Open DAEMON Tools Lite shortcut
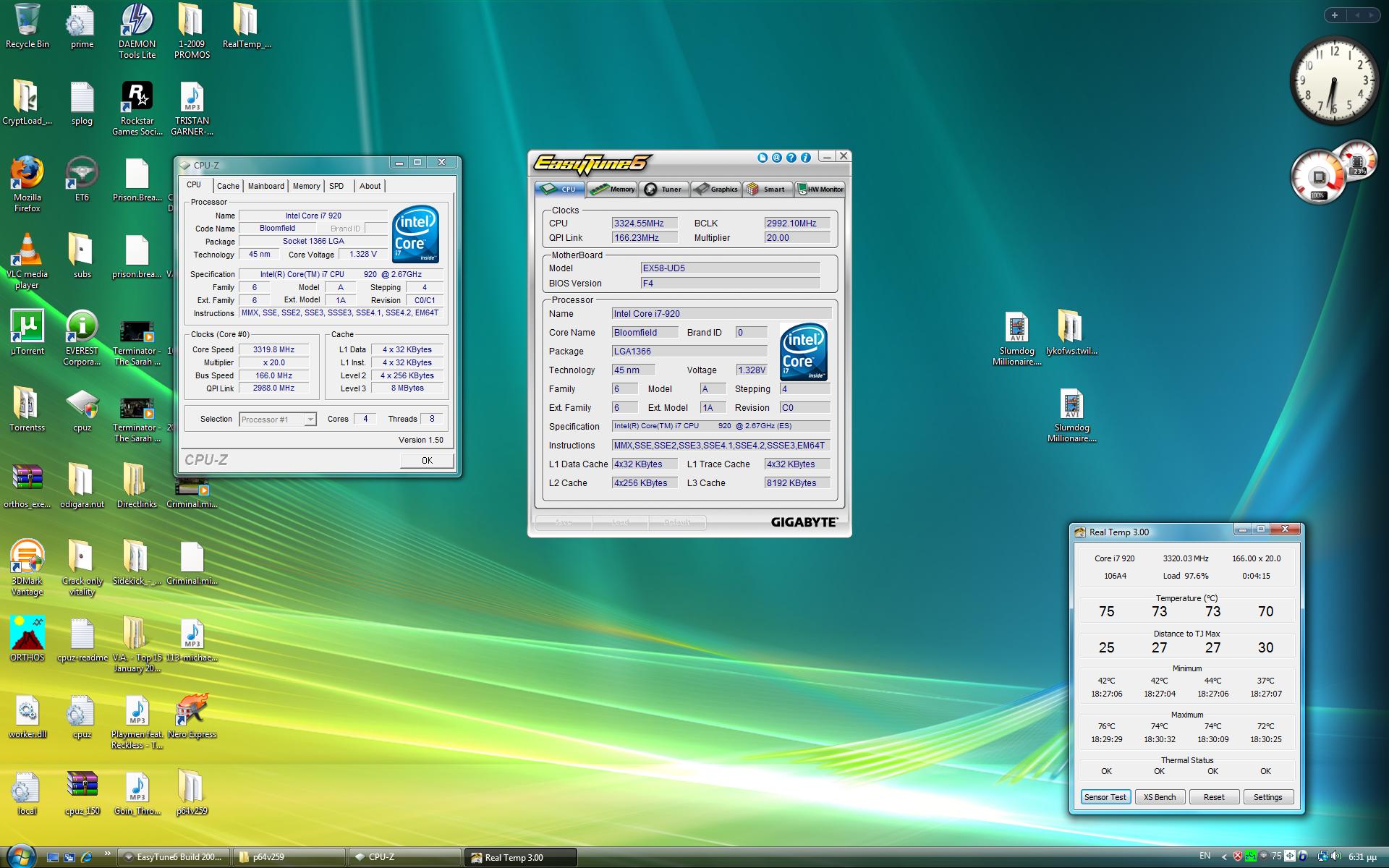This screenshot has width=1389, height=868. coord(137,30)
